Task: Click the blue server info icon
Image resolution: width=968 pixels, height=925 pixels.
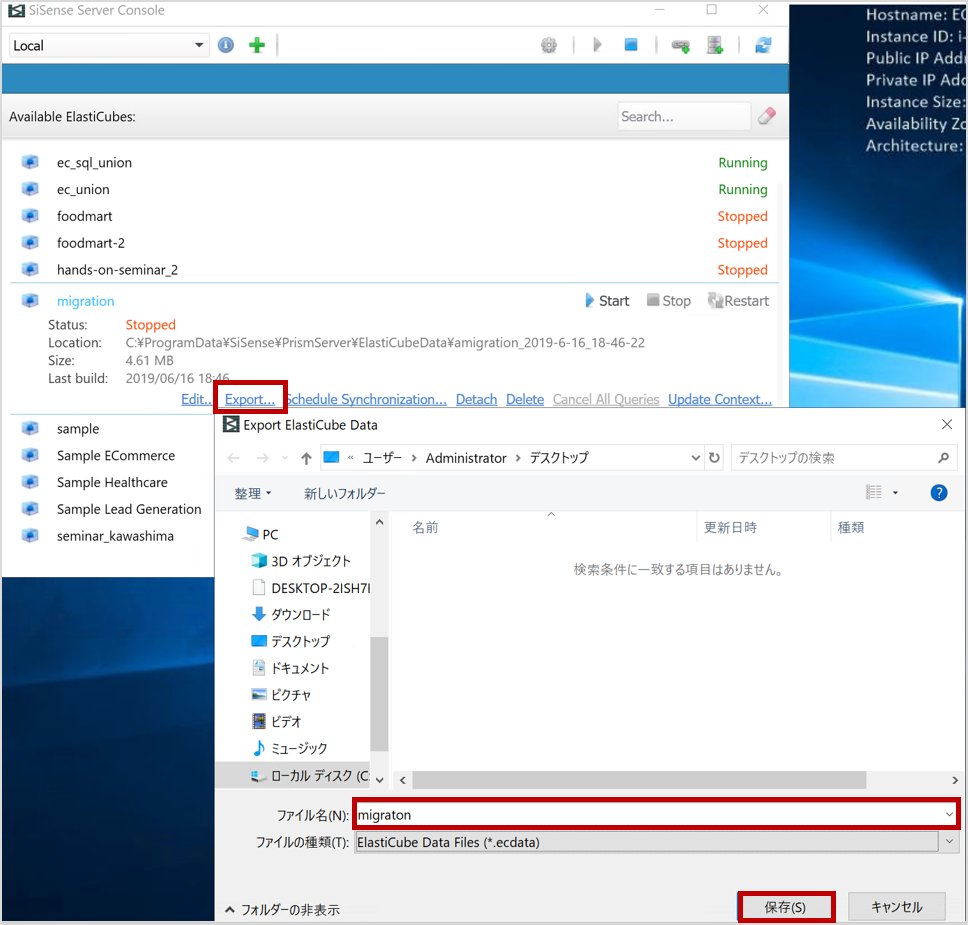Action: (x=226, y=45)
